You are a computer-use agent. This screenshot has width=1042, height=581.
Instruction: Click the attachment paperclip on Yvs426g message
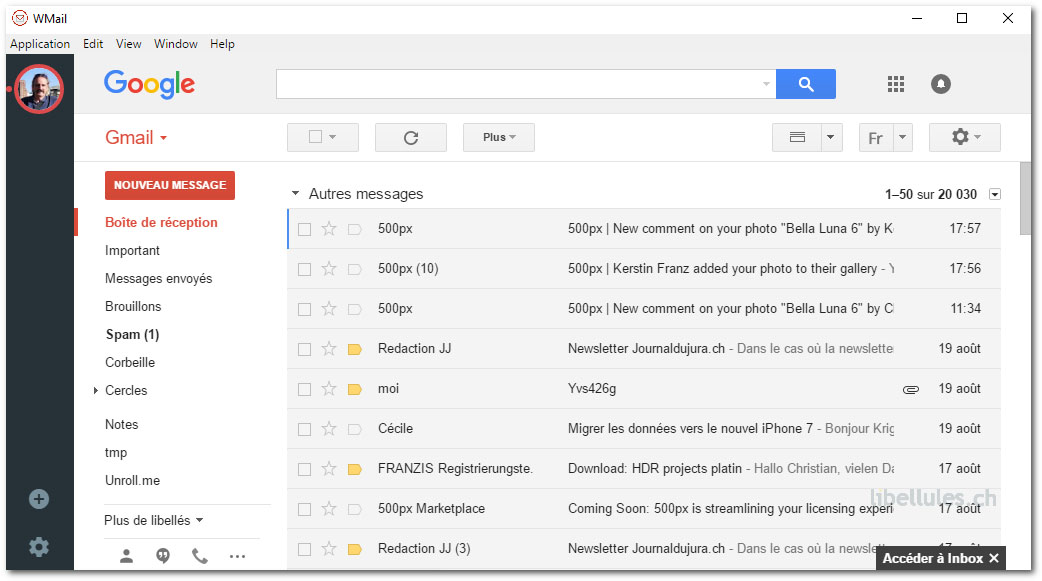click(911, 390)
